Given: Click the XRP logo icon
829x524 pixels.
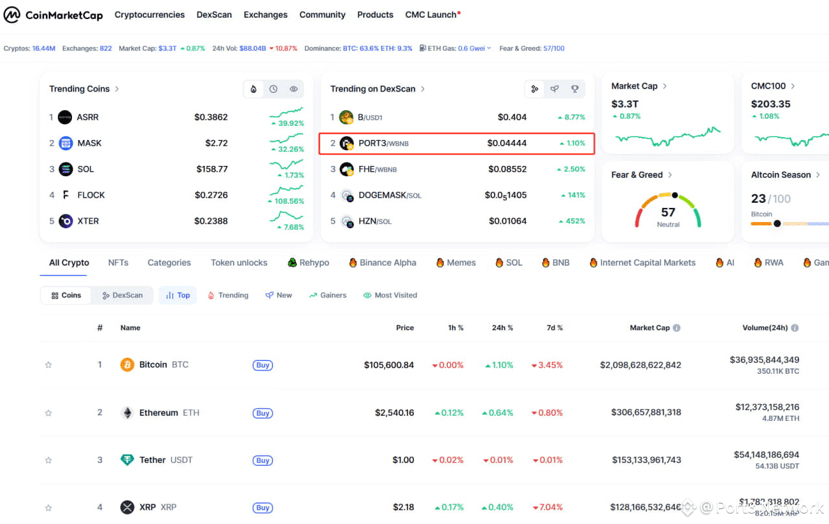Looking at the screenshot, I should click(x=127, y=508).
